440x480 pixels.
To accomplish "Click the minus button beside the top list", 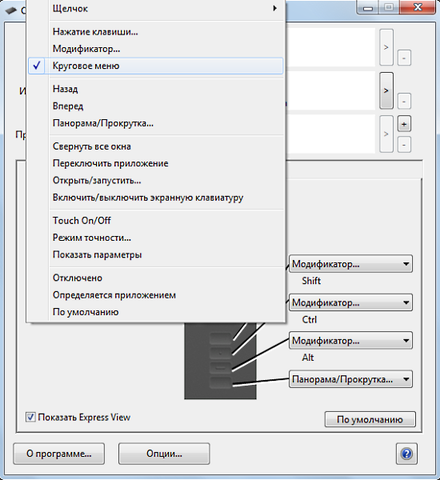I will point(404,58).
